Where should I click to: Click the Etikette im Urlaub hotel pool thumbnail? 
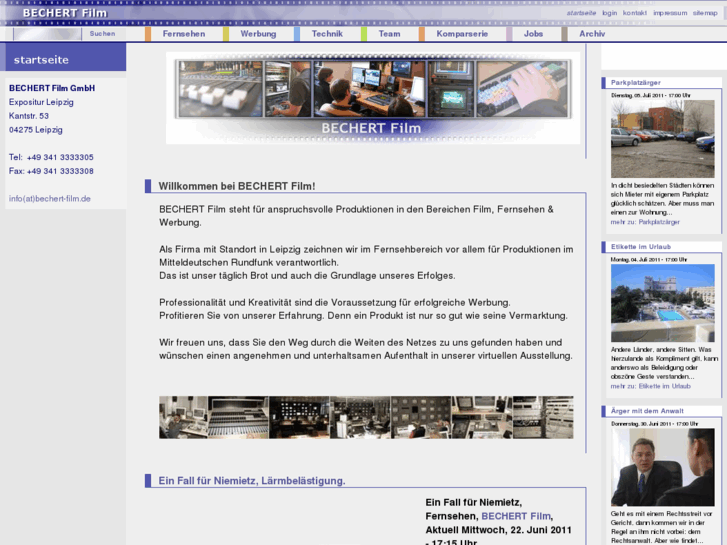point(663,303)
